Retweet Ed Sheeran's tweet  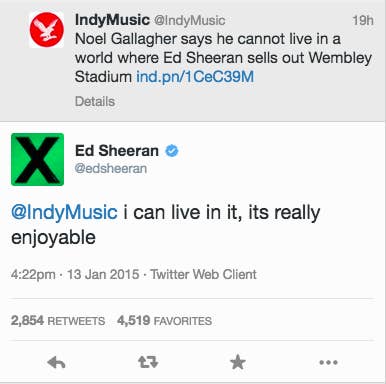point(148,362)
